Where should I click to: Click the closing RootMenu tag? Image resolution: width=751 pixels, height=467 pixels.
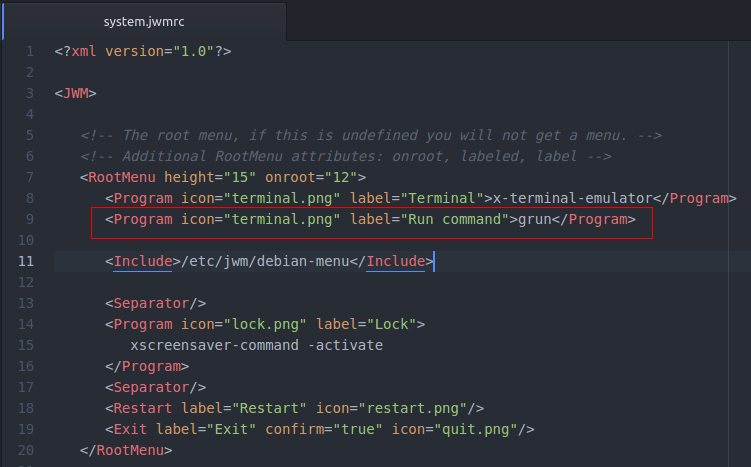coord(126,450)
